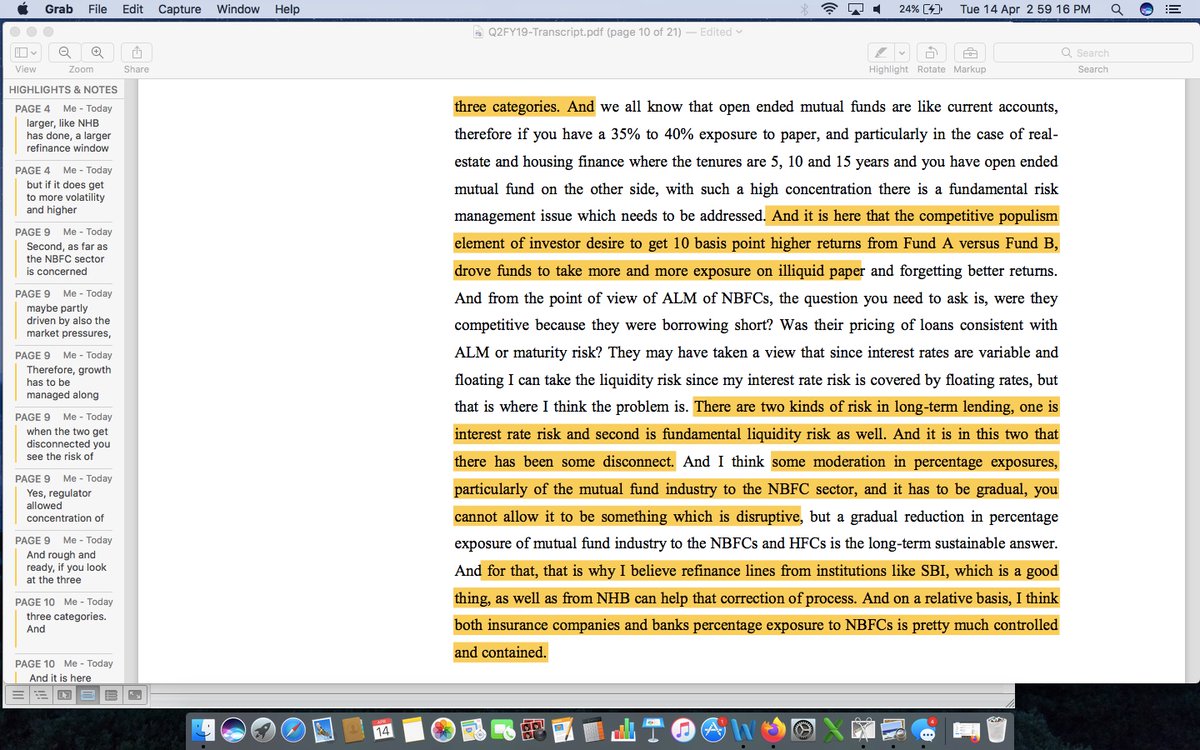Open the Apple menu
Viewport: 1200px width, 750px height.
pyautogui.click(x=22, y=9)
